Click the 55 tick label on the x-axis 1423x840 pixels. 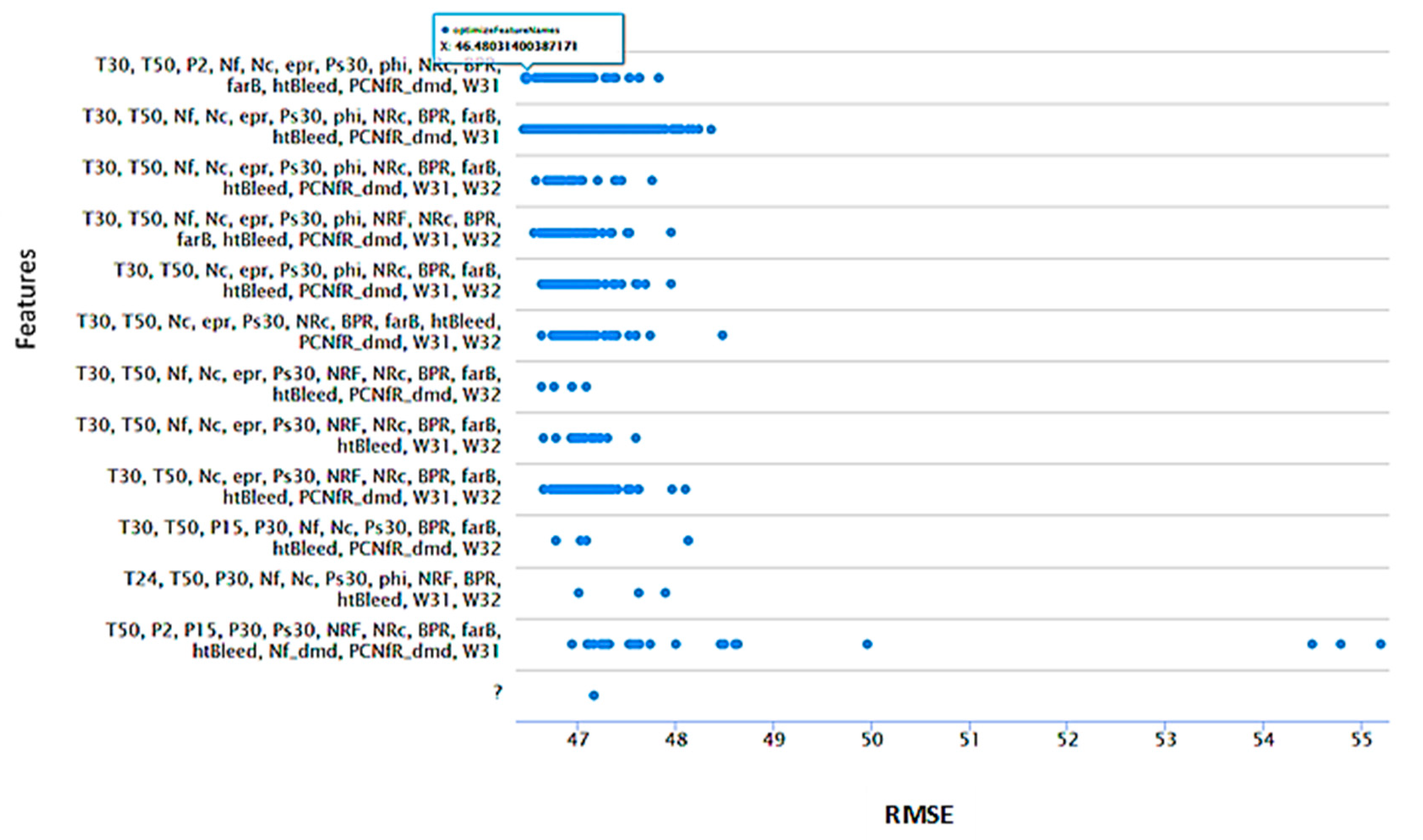[1362, 740]
